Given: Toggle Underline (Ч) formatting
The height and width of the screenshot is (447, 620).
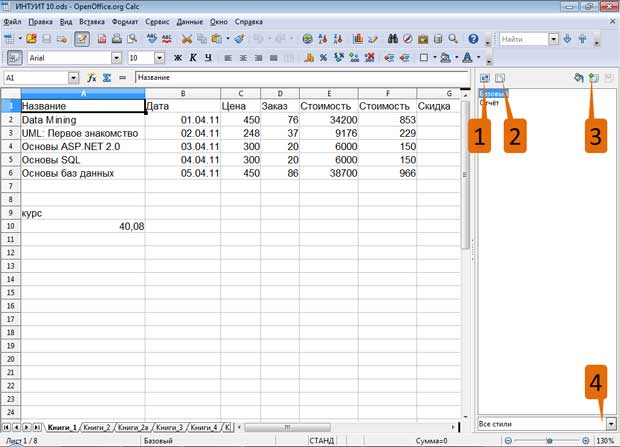Looking at the screenshot, I should (208, 58).
